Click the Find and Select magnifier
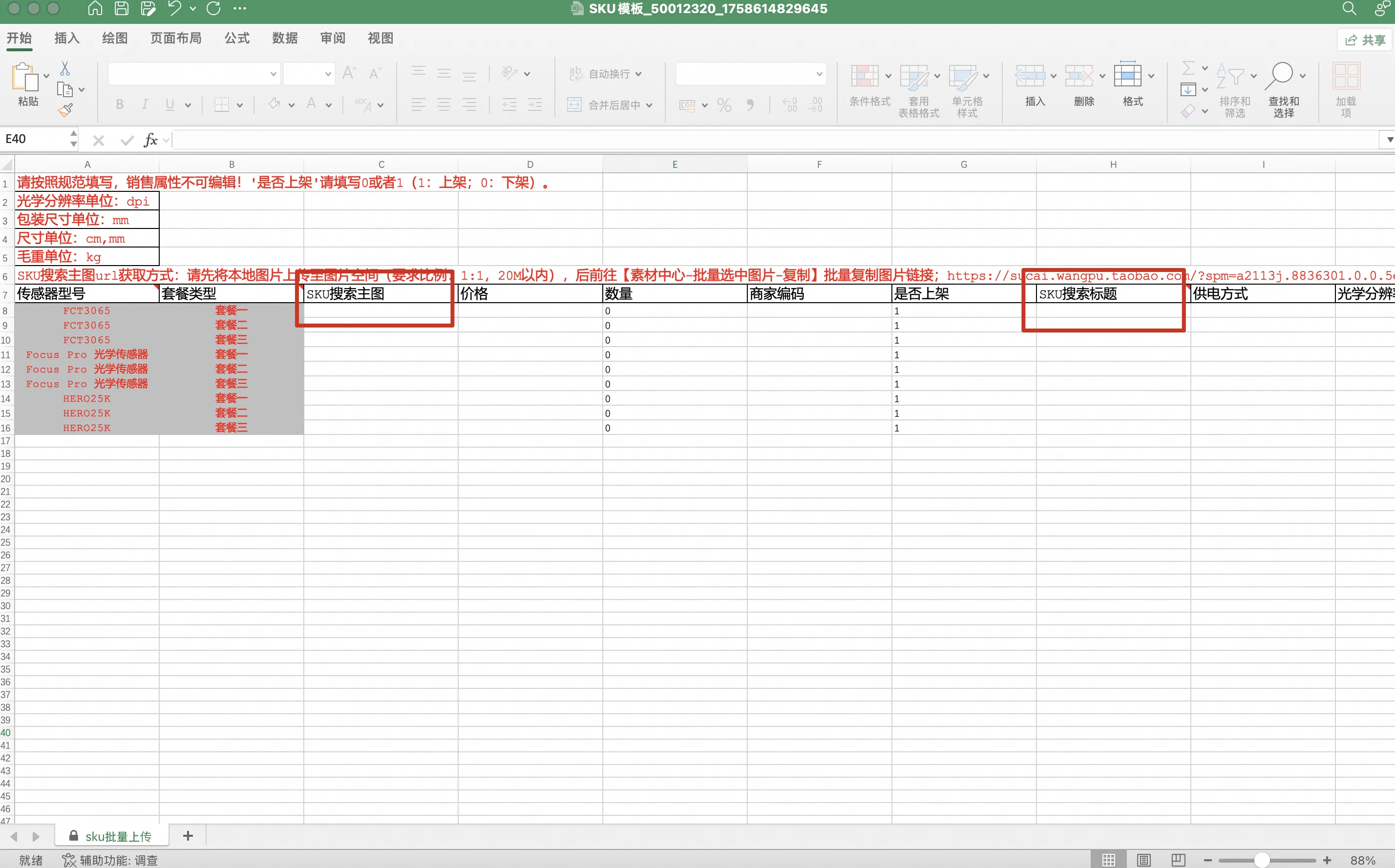Screen dimensions: 1395x868 1280,76
